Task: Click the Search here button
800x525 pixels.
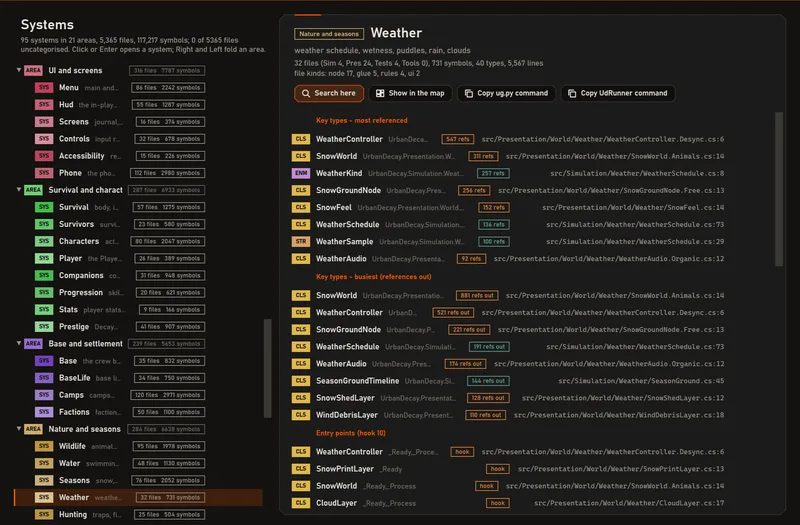Action: click(329, 93)
